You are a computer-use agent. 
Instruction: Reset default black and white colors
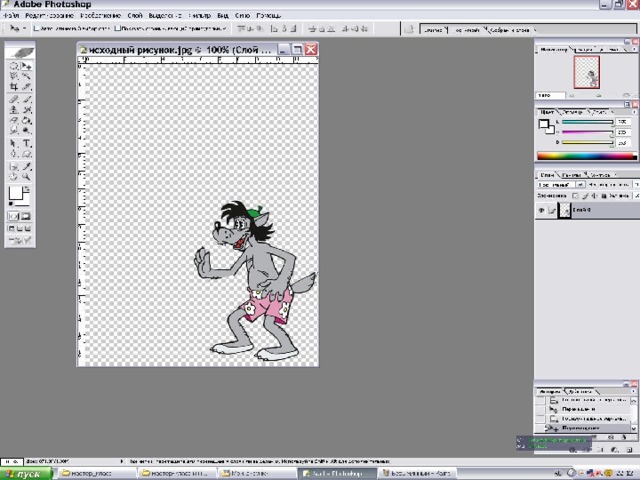pyautogui.click(x=11, y=203)
